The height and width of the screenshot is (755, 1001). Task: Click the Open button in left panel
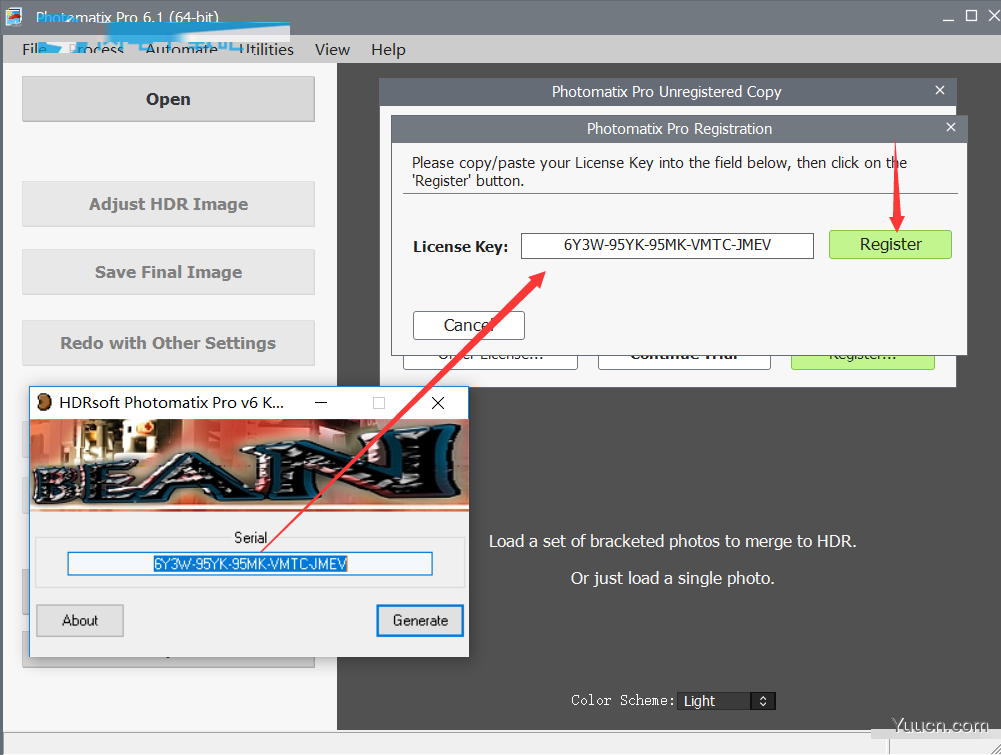click(x=168, y=99)
